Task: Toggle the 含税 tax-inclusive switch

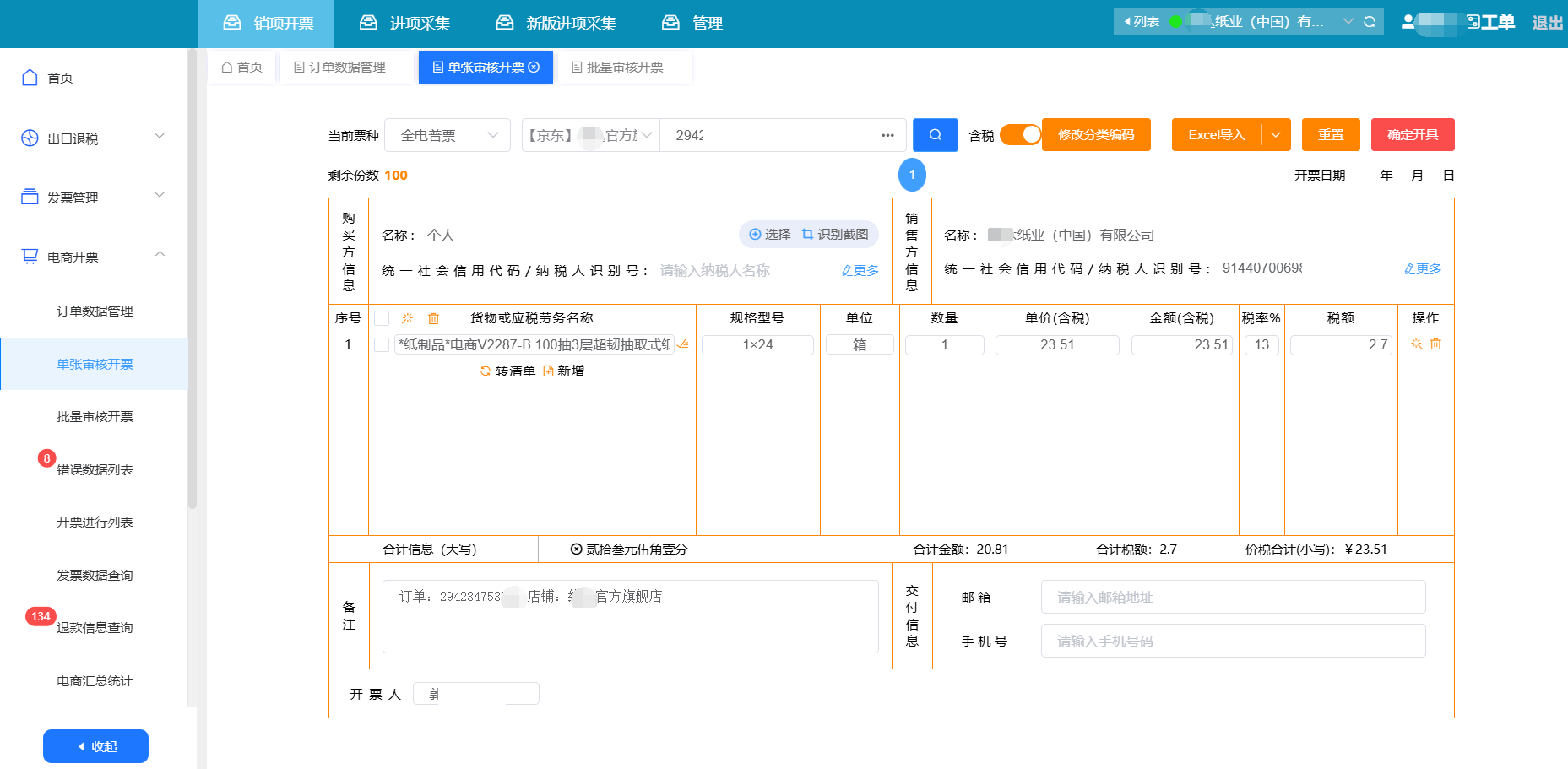Action: [x=1021, y=135]
